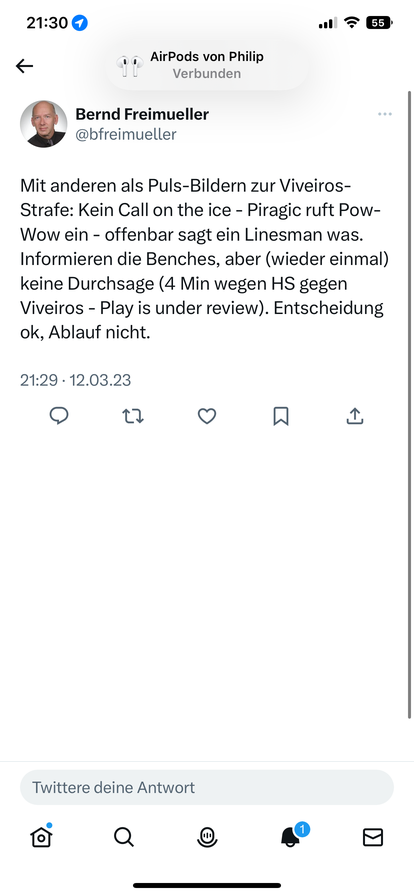Viewport: 414px width, 896px height.
Task: Open the Search tab with the magnifier icon
Action: pyautogui.click(x=124, y=837)
